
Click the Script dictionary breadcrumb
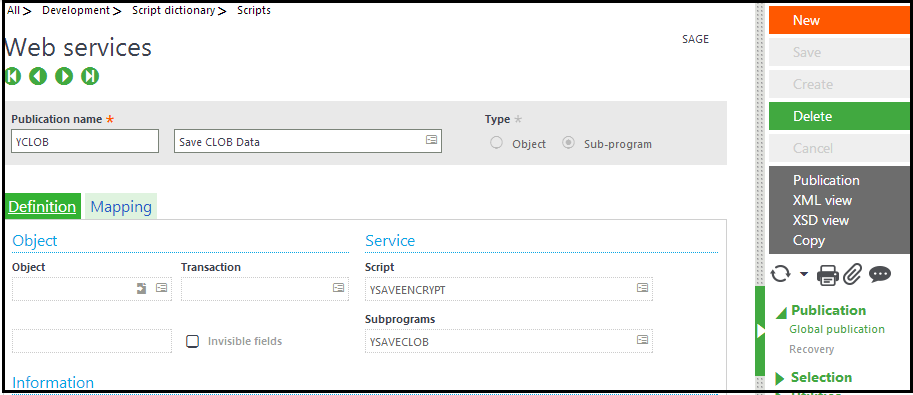pos(173,10)
